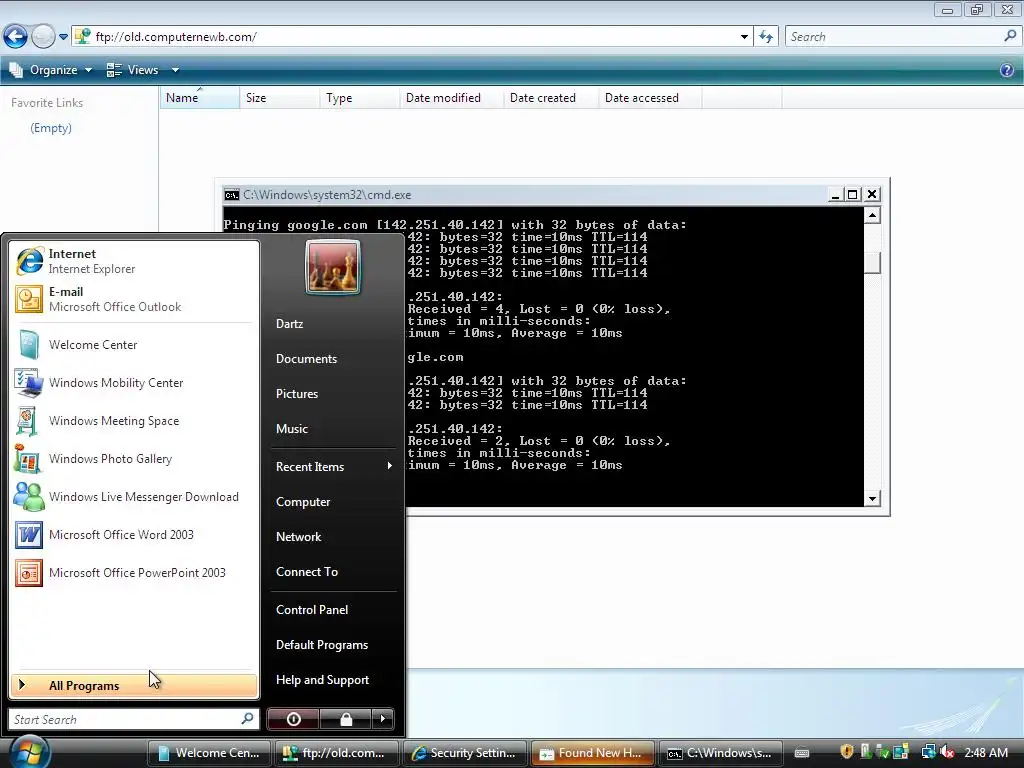
Task: Open recent pages dropdown beside Forward button
Action: point(63,37)
